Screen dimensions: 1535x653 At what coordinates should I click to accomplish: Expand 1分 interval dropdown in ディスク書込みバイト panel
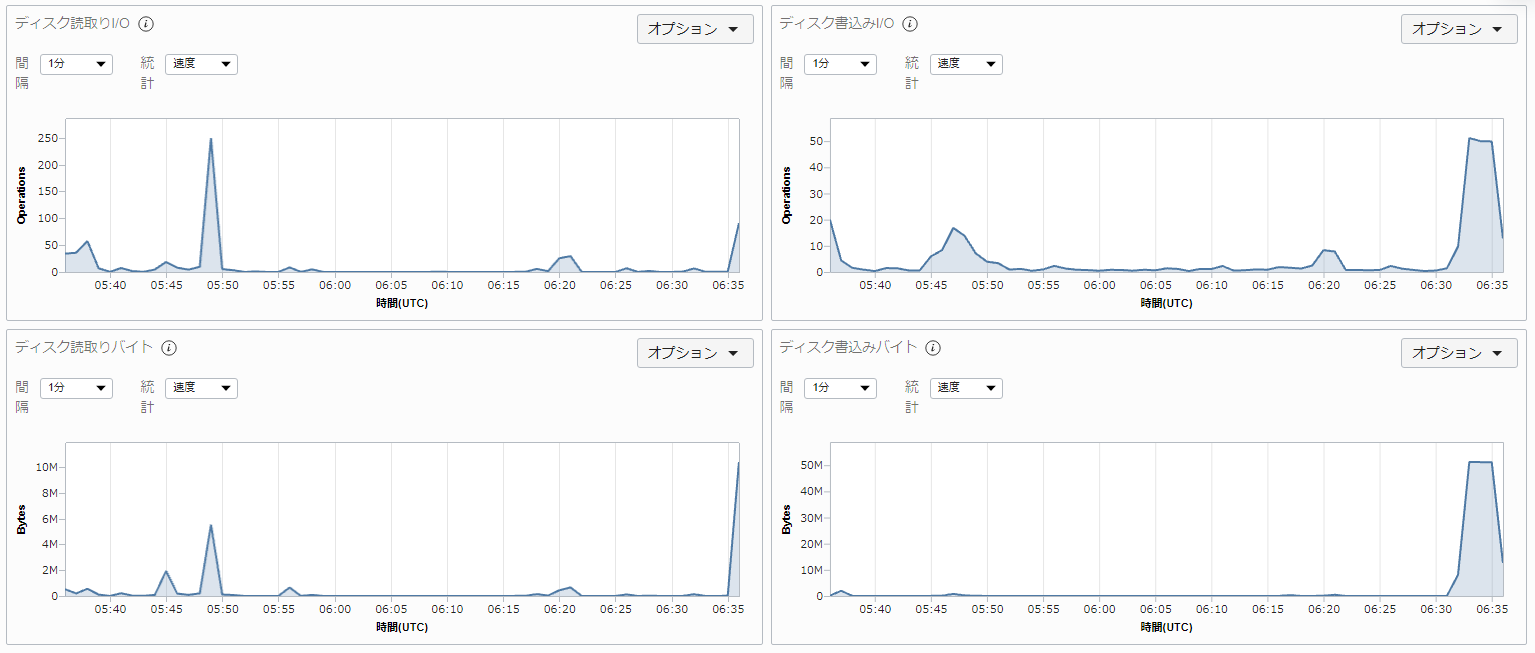click(840, 388)
